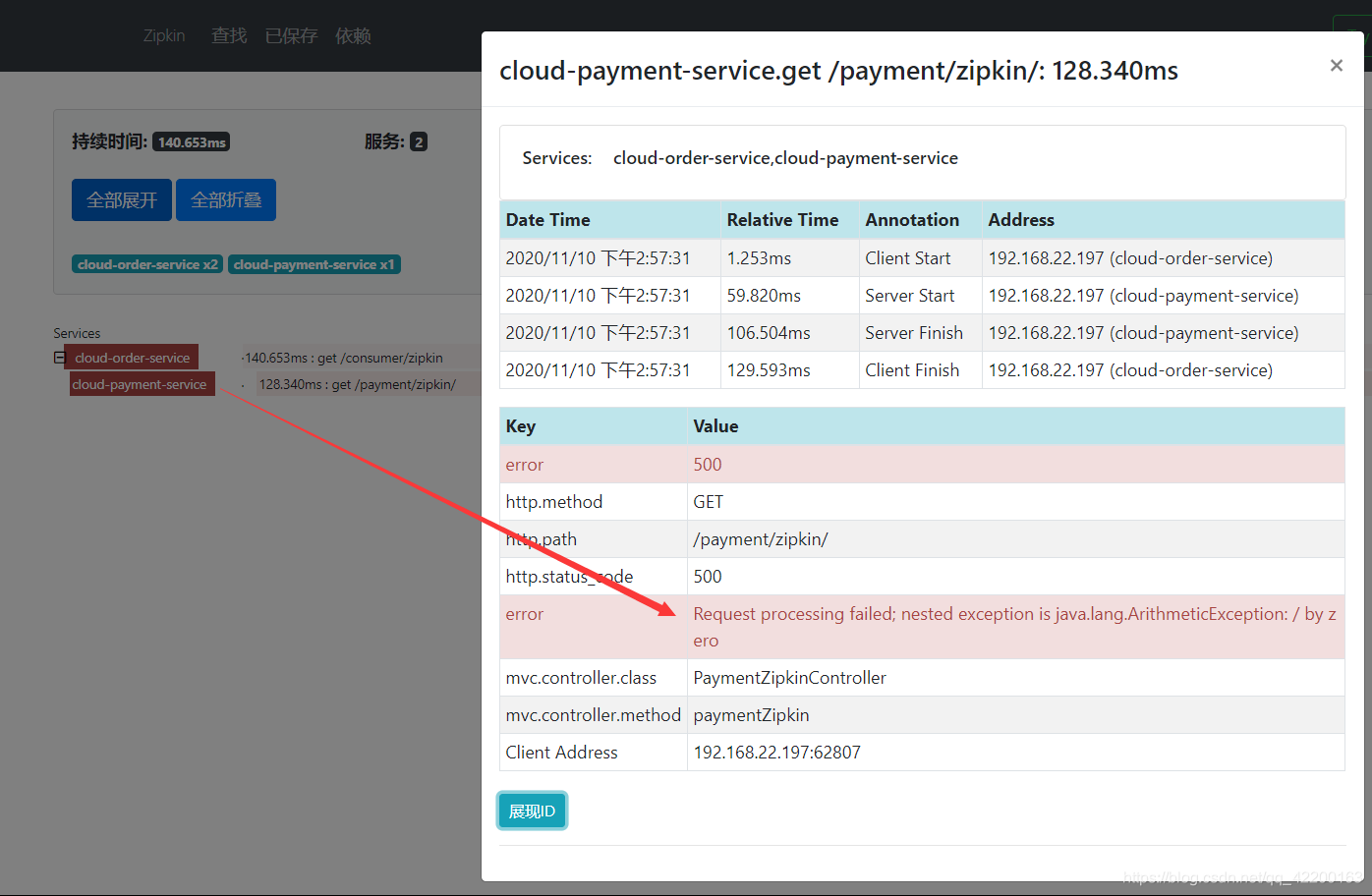This screenshot has height=896, width=1372.
Task: Open the 查找 search tab
Action: (229, 35)
